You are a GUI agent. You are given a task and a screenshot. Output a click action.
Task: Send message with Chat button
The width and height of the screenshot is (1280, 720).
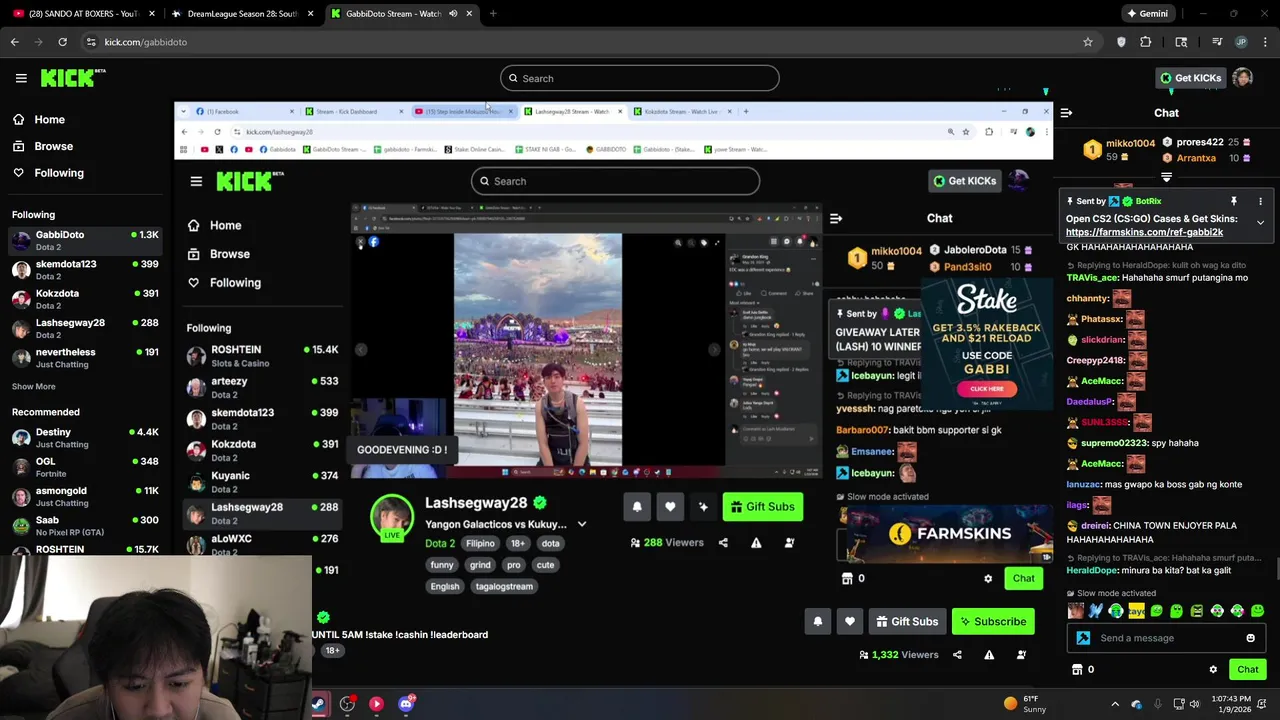pos(1247,670)
